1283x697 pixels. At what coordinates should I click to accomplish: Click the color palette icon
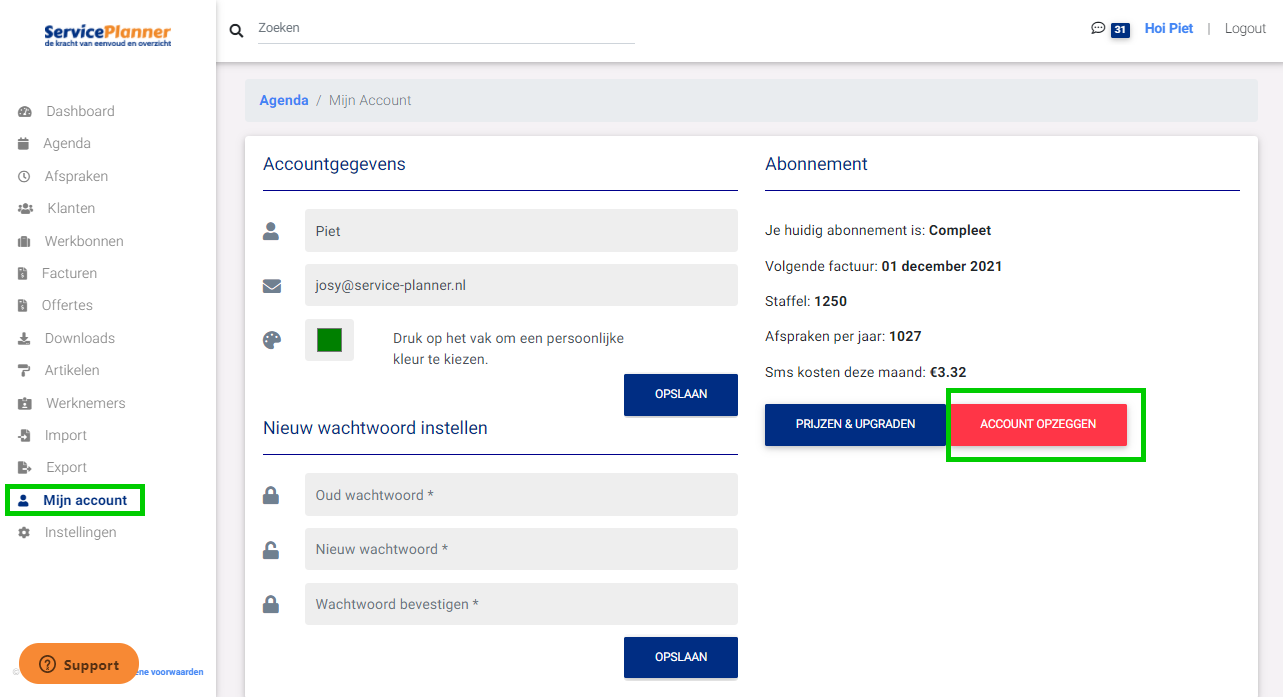[272, 340]
